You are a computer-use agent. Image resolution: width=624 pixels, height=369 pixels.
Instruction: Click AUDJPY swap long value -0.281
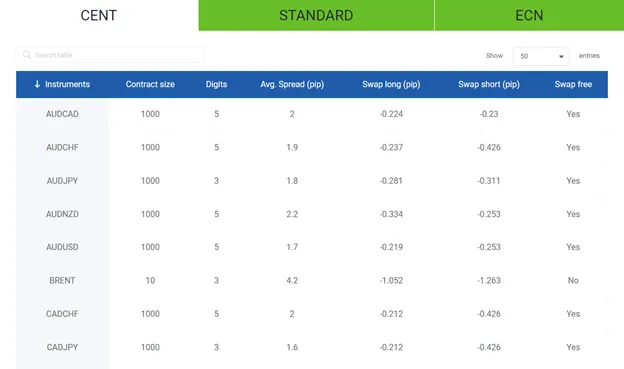pos(391,181)
